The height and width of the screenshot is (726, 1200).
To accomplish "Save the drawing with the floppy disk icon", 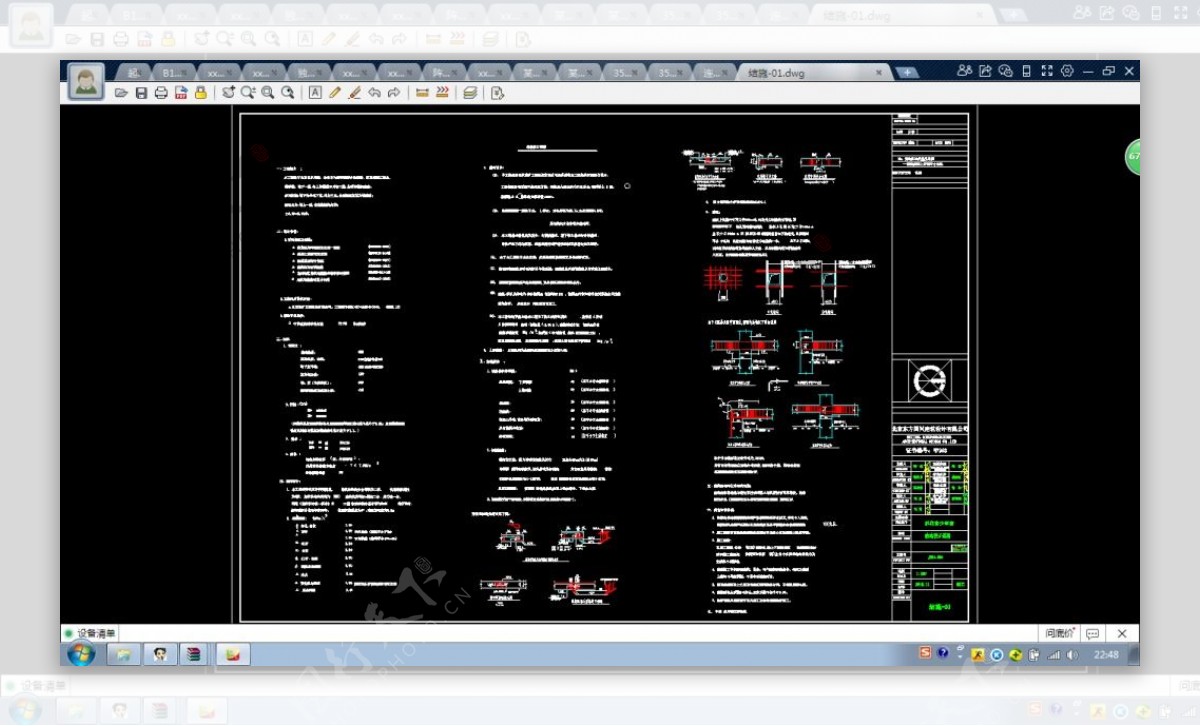I will pyautogui.click(x=141, y=93).
